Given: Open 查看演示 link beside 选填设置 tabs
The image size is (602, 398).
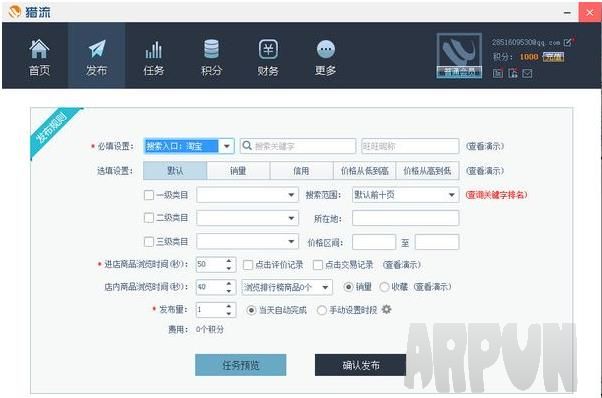Looking at the screenshot, I should tap(485, 171).
